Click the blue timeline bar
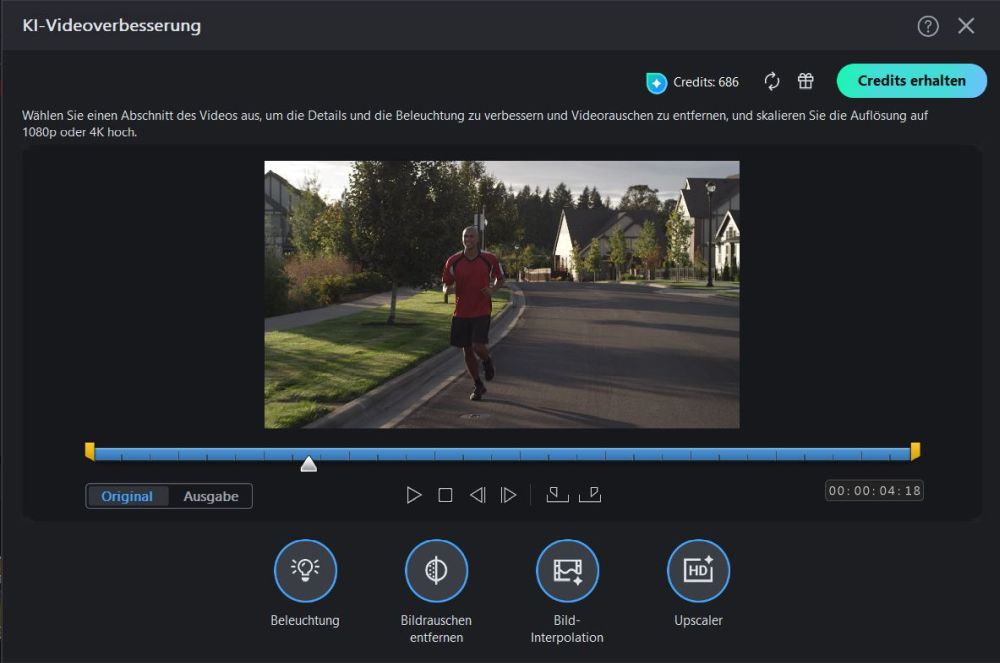 tap(503, 454)
